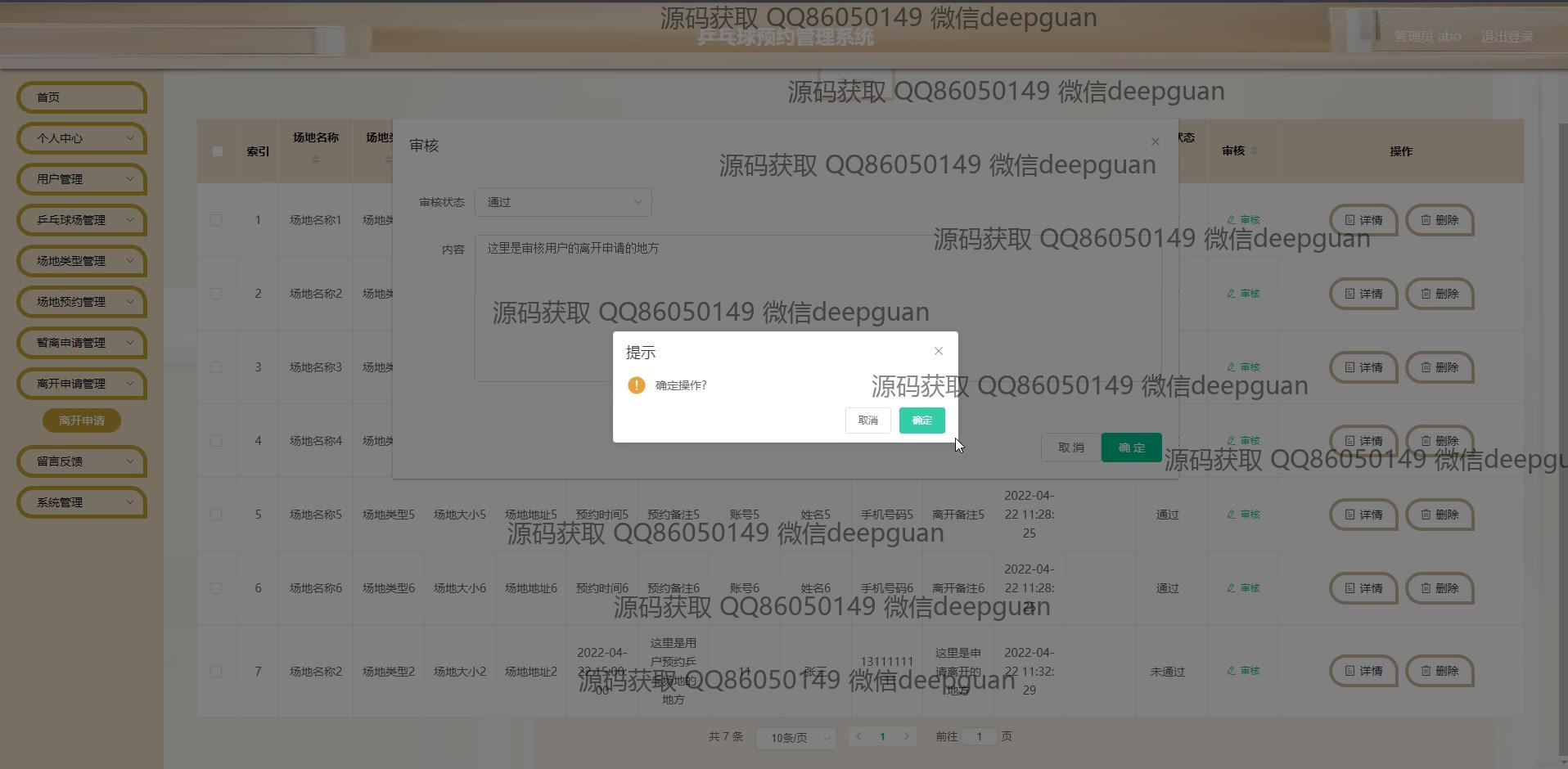Expand the 场地类型管理 sidebar menu
Screen dimensions: 1568x769
click(x=81, y=261)
